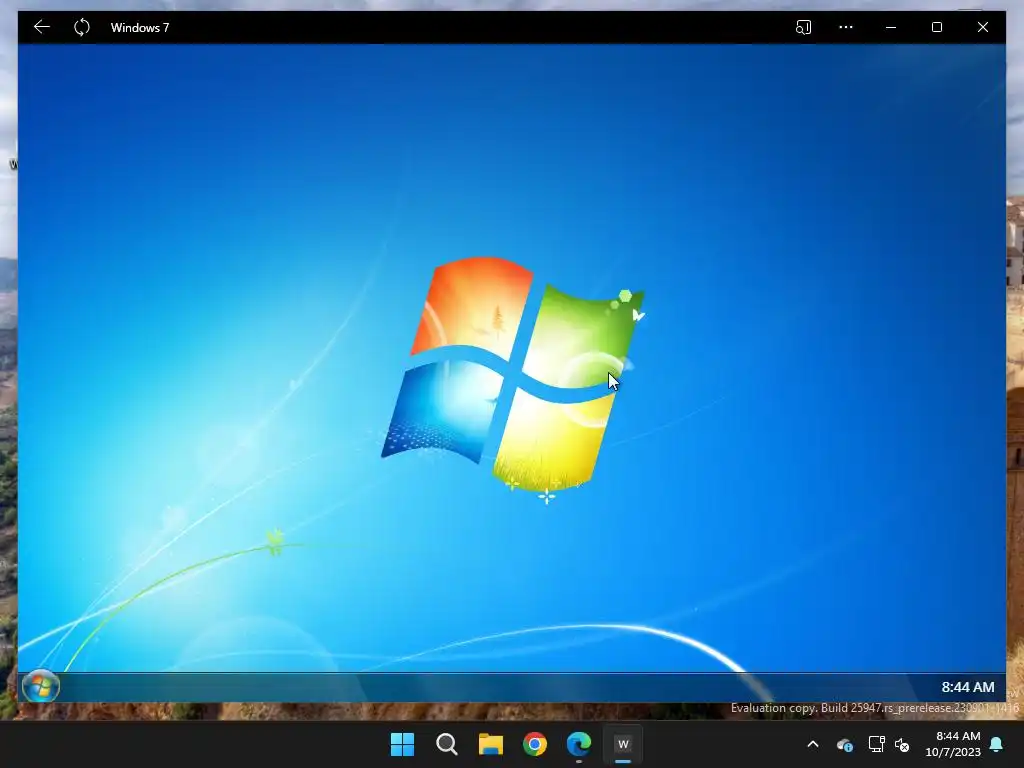The height and width of the screenshot is (768, 1024).
Task: Open the Windows 7 Start orb
Action: 40,686
